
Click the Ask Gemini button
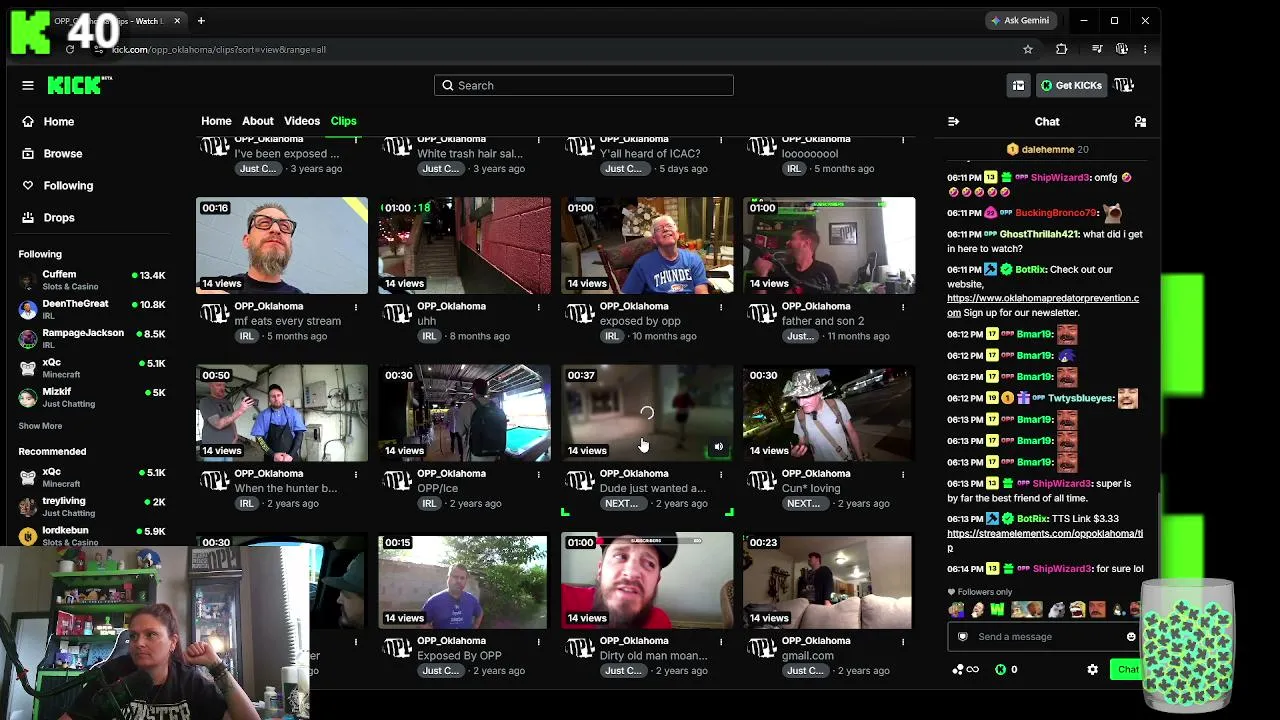point(1021,20)
